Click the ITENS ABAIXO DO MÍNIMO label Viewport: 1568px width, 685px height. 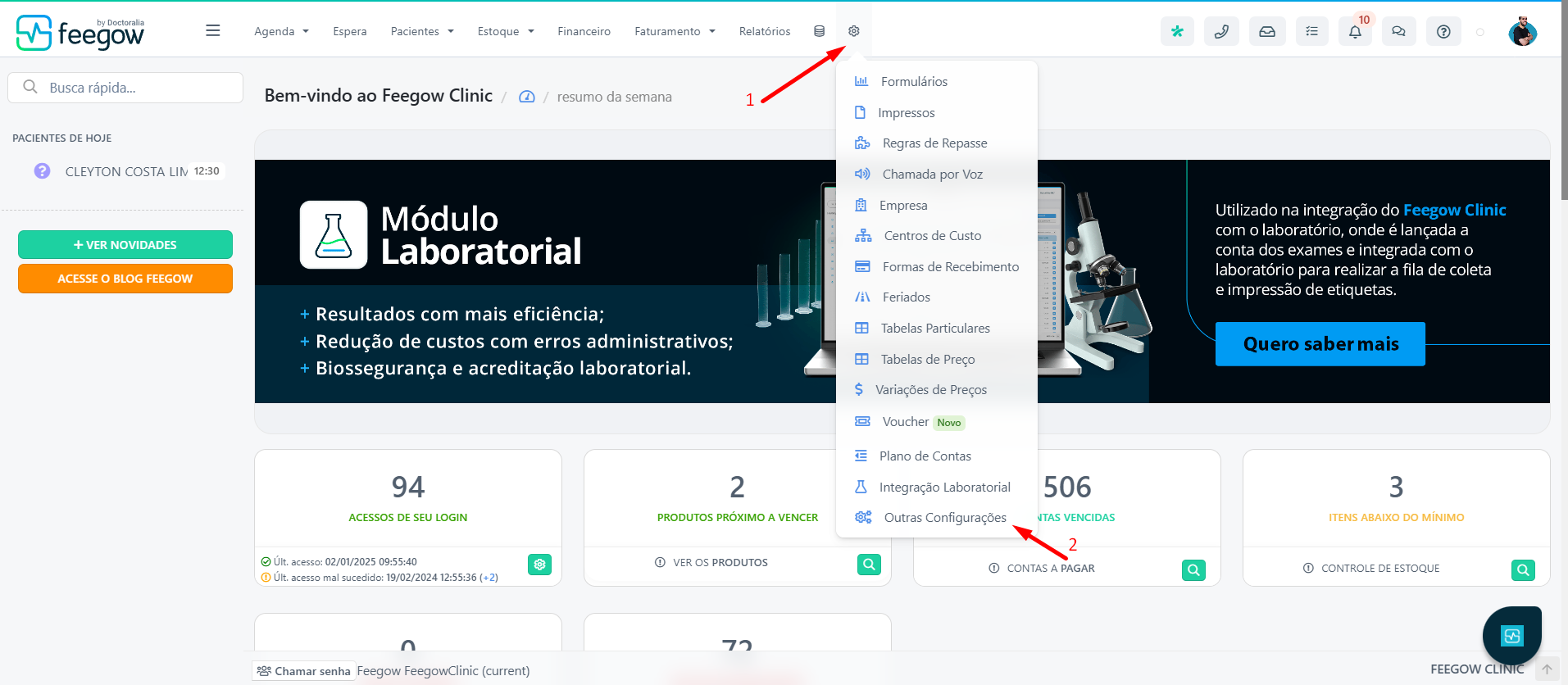1397,518
